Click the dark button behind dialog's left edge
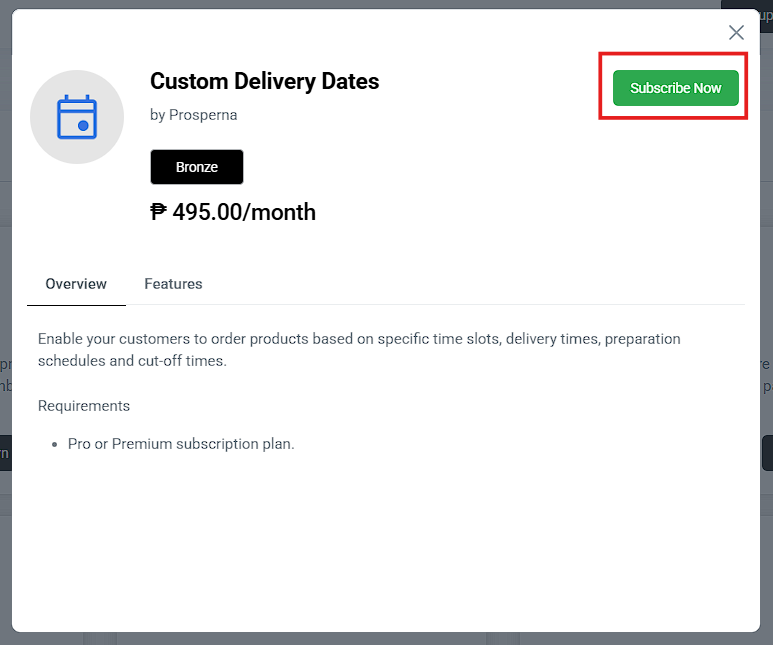Screen dimensions: 773x645 (x=5, y=452)
